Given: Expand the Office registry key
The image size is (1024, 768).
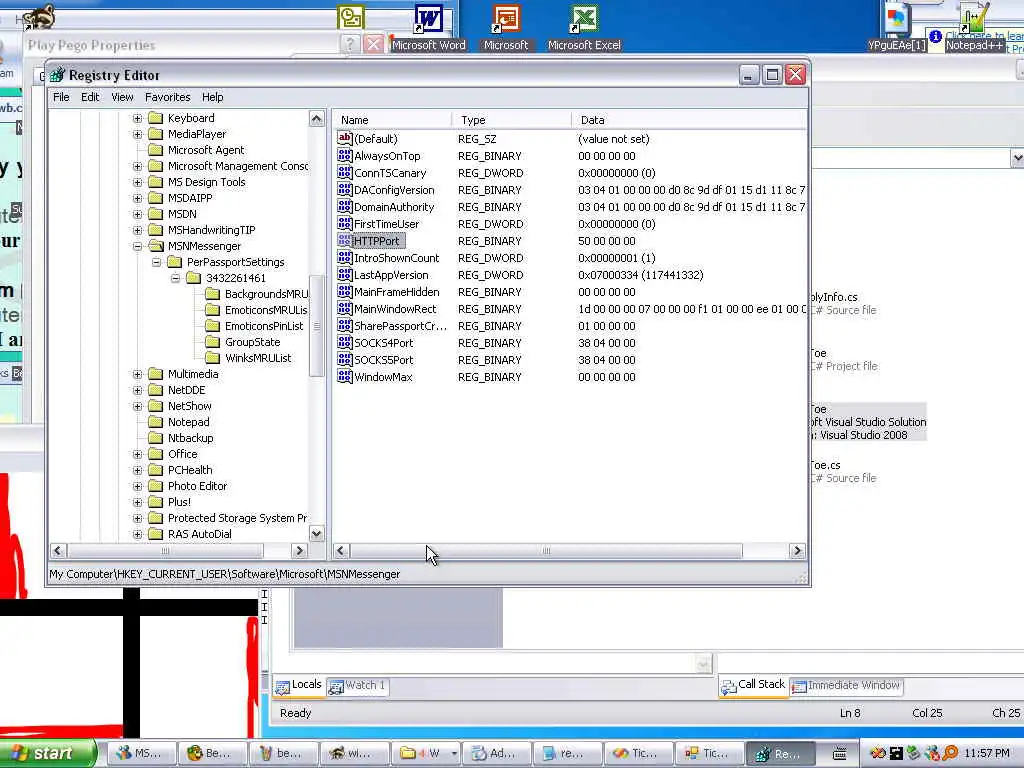Looking at the screenshot, I should pos(137,454).
